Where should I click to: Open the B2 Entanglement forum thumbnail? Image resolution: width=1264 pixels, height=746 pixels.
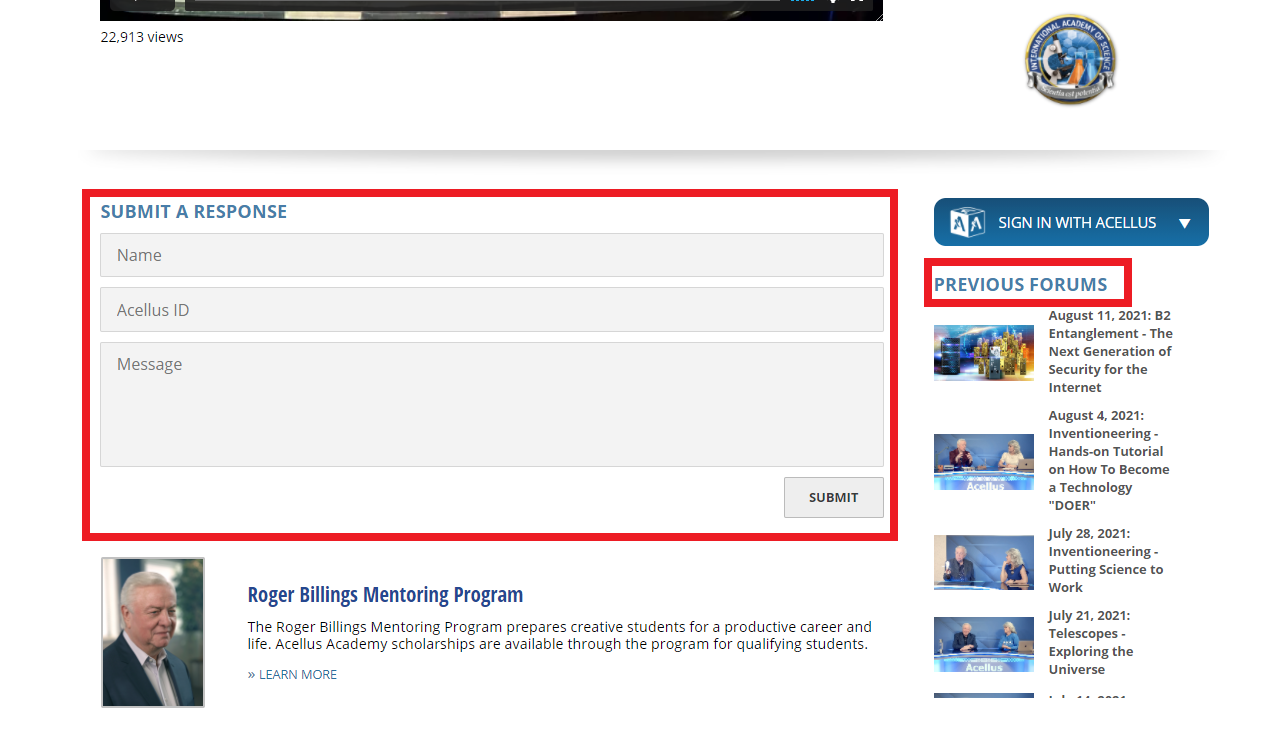click(984, 352)
